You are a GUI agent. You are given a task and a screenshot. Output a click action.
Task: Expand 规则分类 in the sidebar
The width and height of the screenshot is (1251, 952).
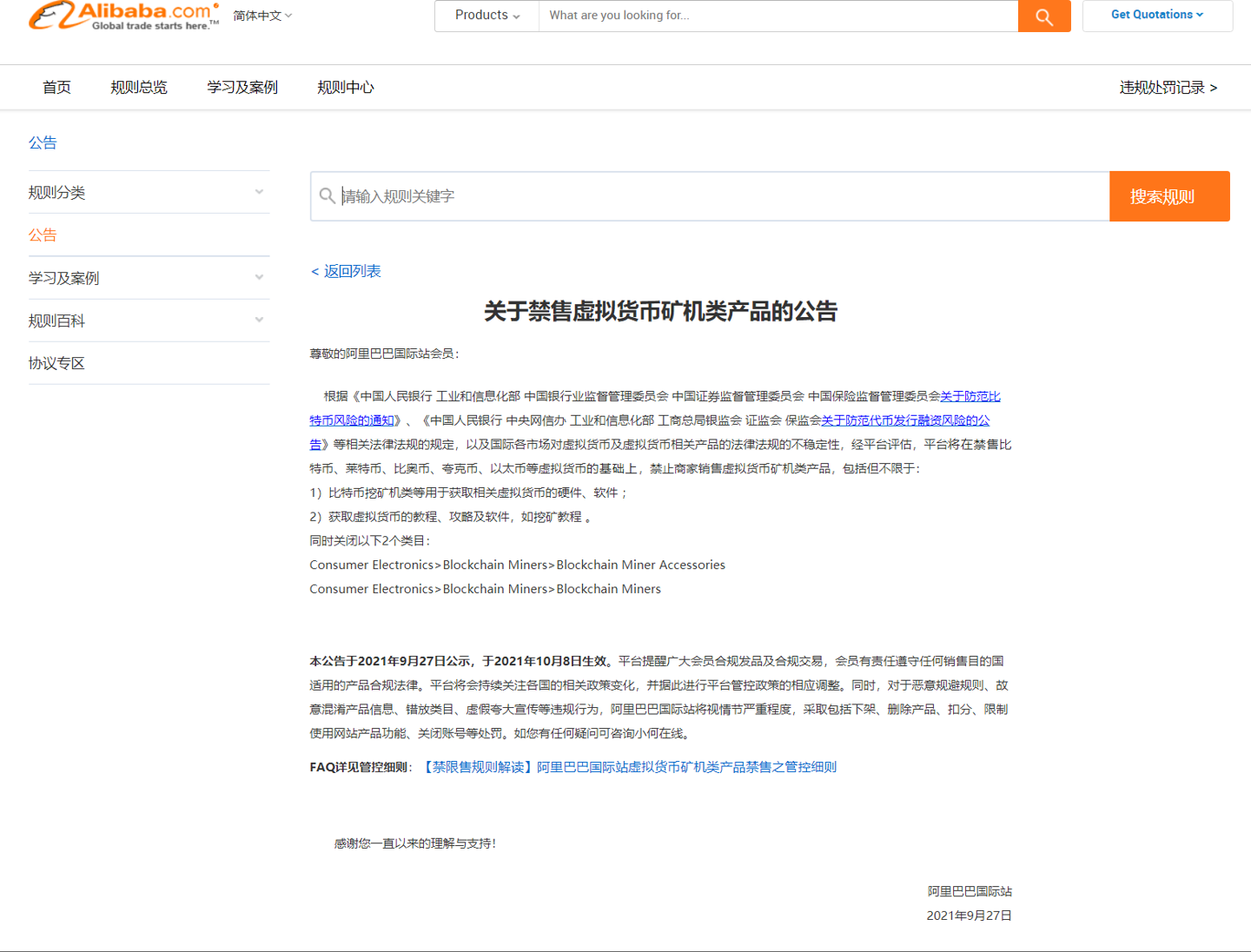(x=149, y=193)
